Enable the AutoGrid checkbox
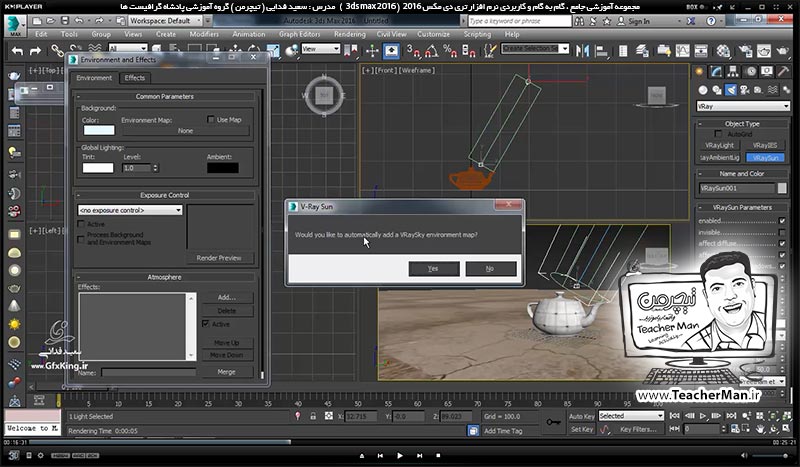Viewport: 800px width, 467px height. 718,134
